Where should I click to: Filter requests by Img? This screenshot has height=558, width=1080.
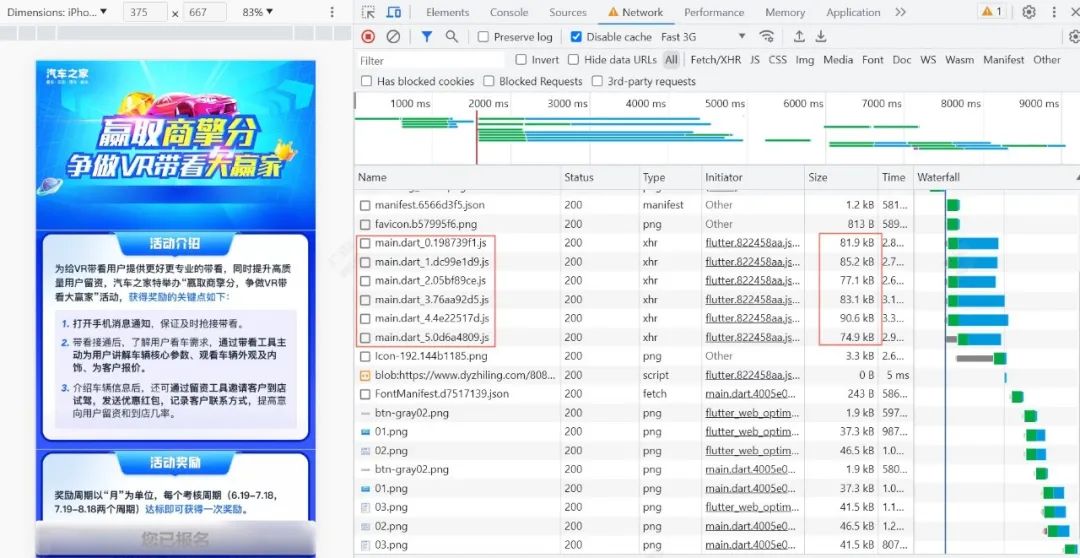point(804,60)
